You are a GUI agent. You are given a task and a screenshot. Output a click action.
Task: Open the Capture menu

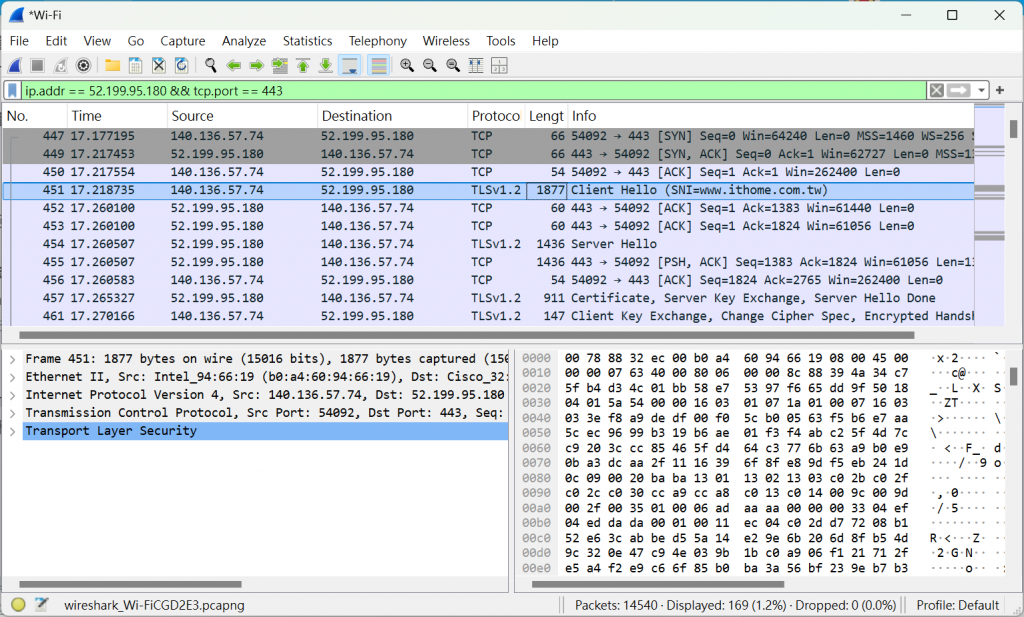(183, 40)
